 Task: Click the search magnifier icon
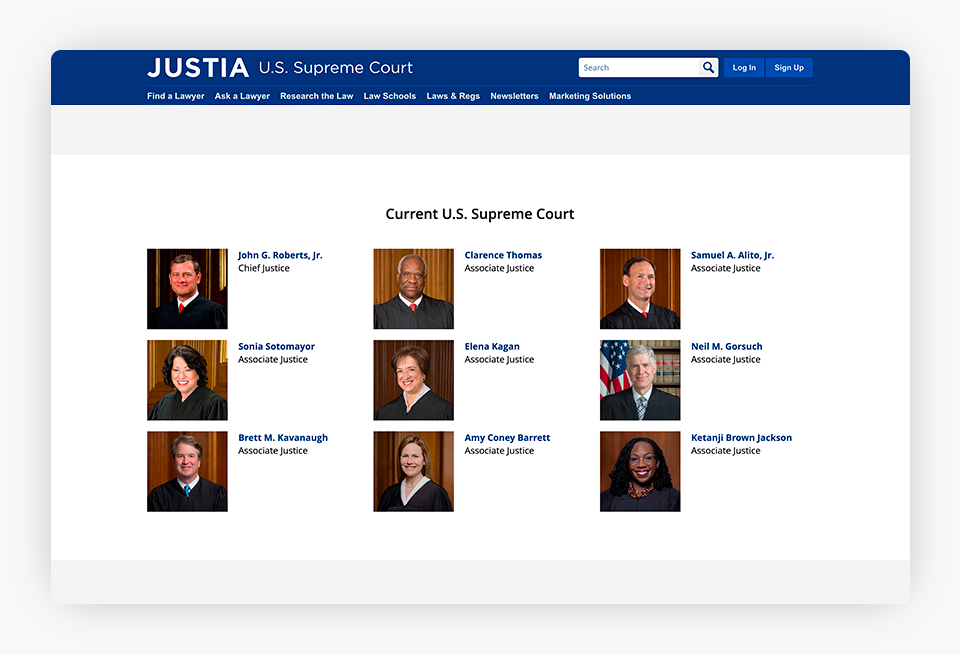[708, 67]
